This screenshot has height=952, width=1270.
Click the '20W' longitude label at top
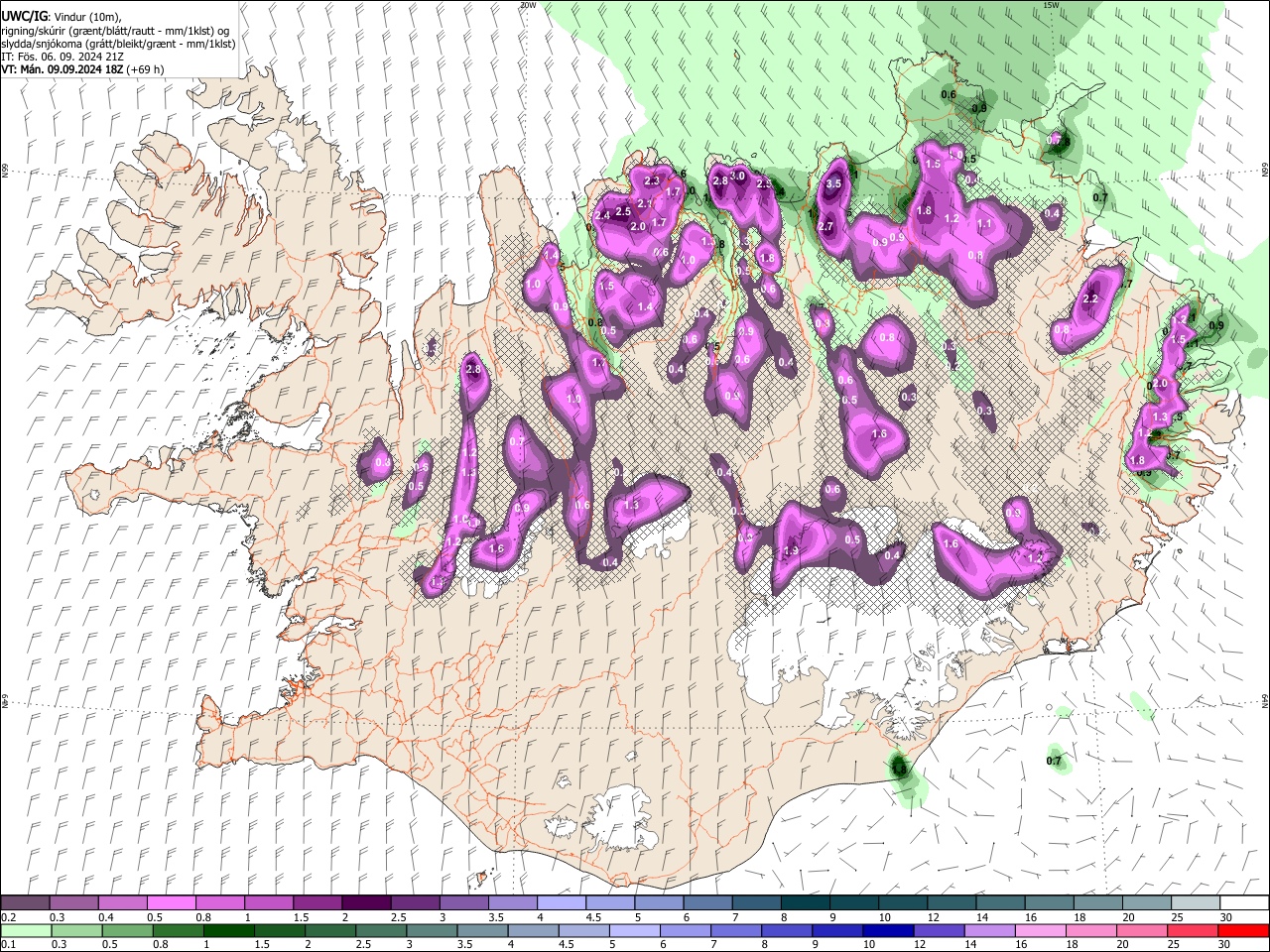528,5
